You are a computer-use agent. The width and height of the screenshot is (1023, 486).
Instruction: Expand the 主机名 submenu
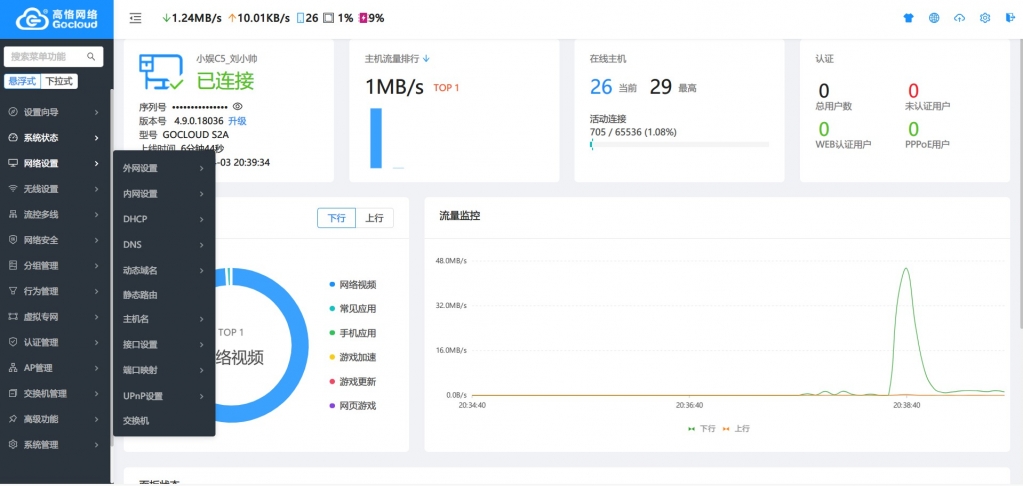click(x=164, y=319)
